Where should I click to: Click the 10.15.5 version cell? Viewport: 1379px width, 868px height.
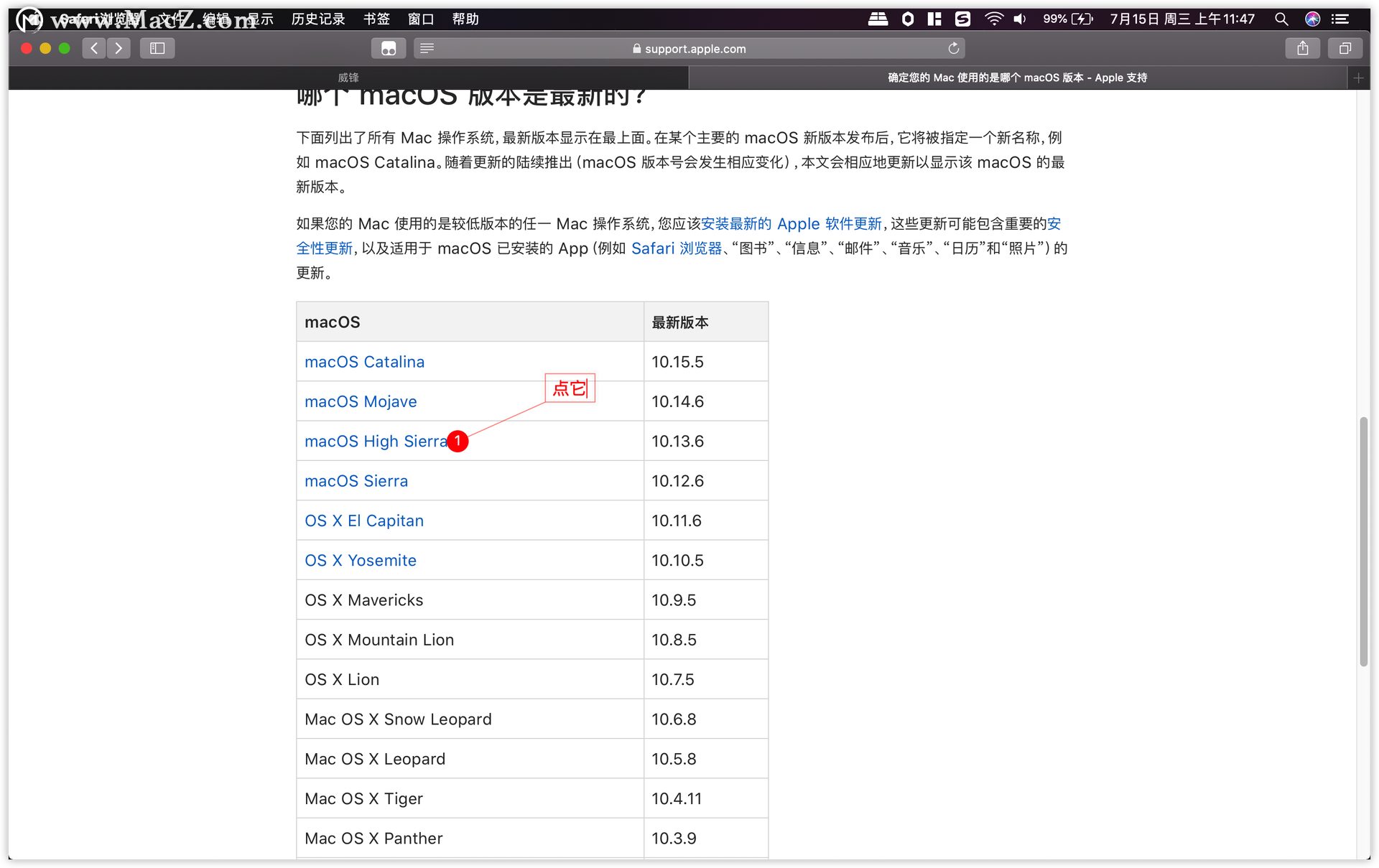tap(706, 362)
